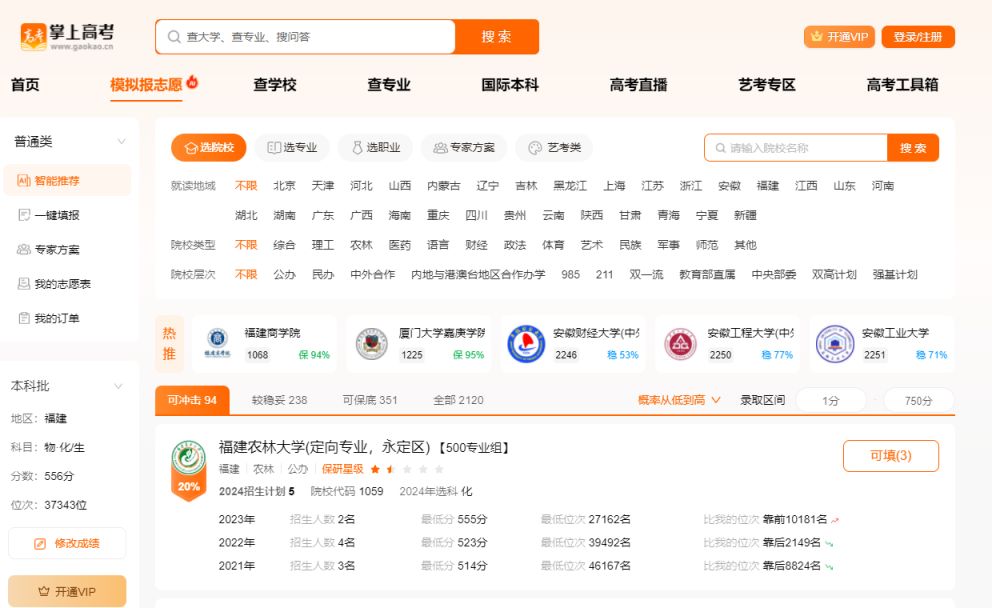Click the book icon on 选专业
This screenshot has width=992, height=608.
pyautogui.click(x=274, y=147)
